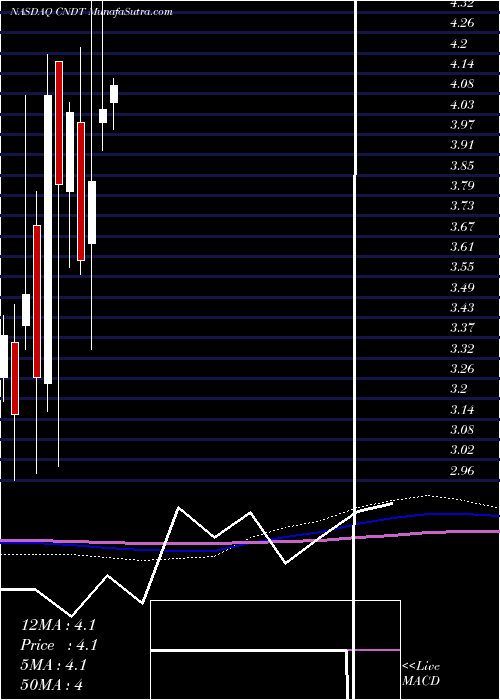Viewport: 500px width, 700px height.
Task: Select the 3.32 price label
Action: coord(462,348)
